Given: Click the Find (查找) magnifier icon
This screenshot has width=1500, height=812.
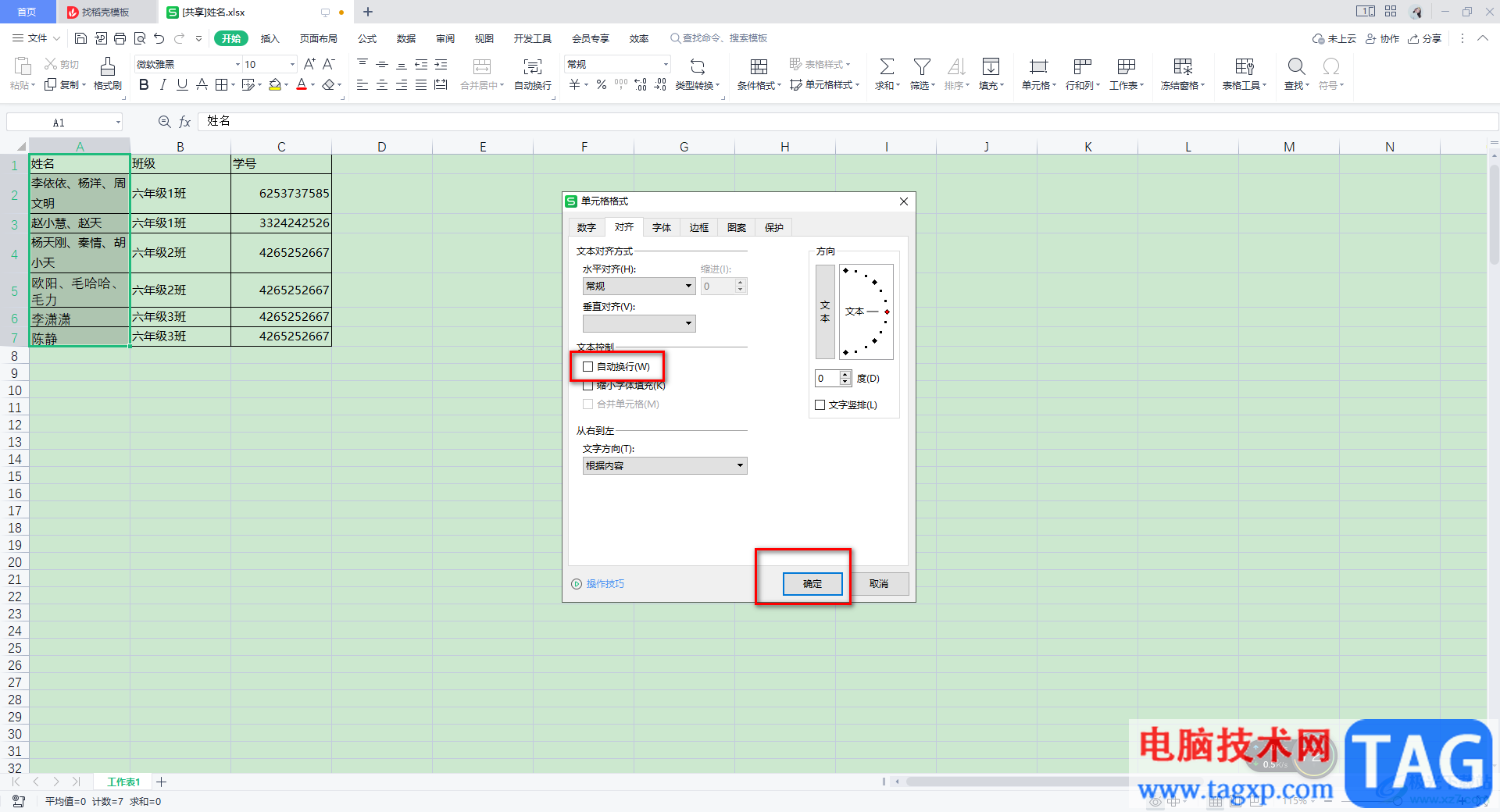Looking at the screenshot, I should [1296, 66].
